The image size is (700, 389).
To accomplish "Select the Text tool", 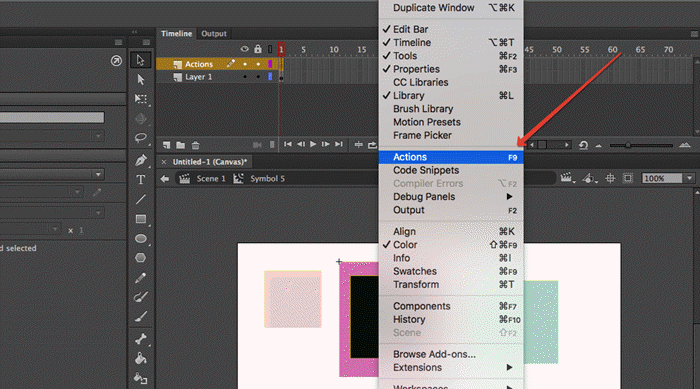I will (141, 180).
